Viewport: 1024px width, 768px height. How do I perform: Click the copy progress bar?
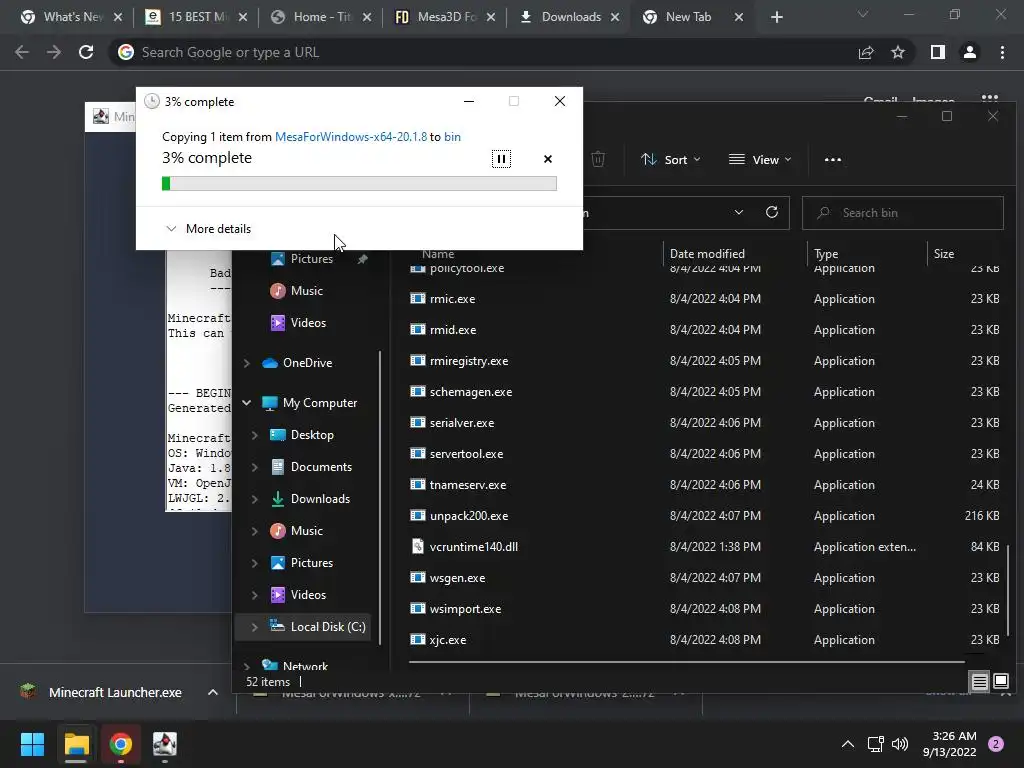(x=359, y=184)
